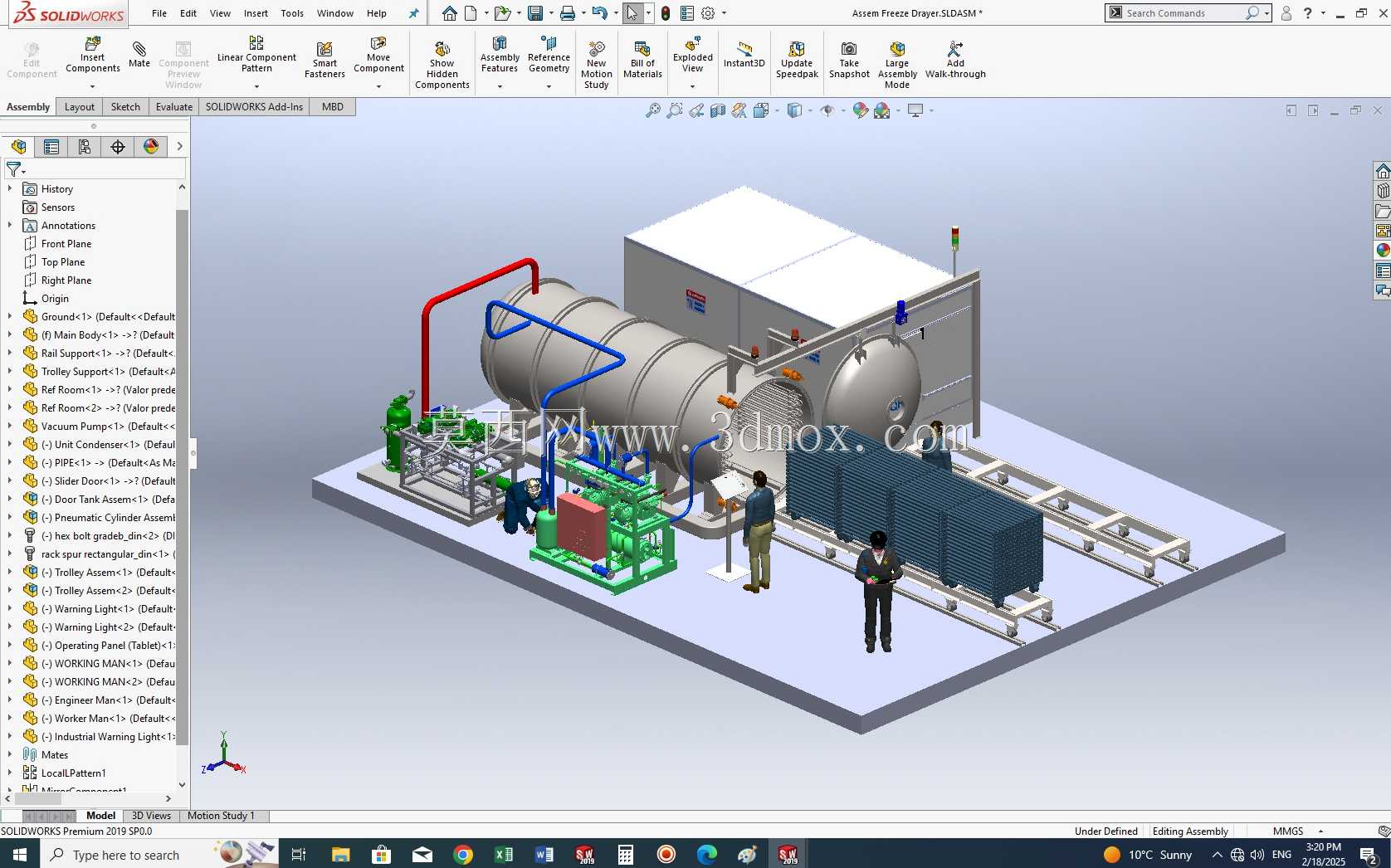Click Show Hidden Components
The image size is (1391, 868).
point(442,65)
